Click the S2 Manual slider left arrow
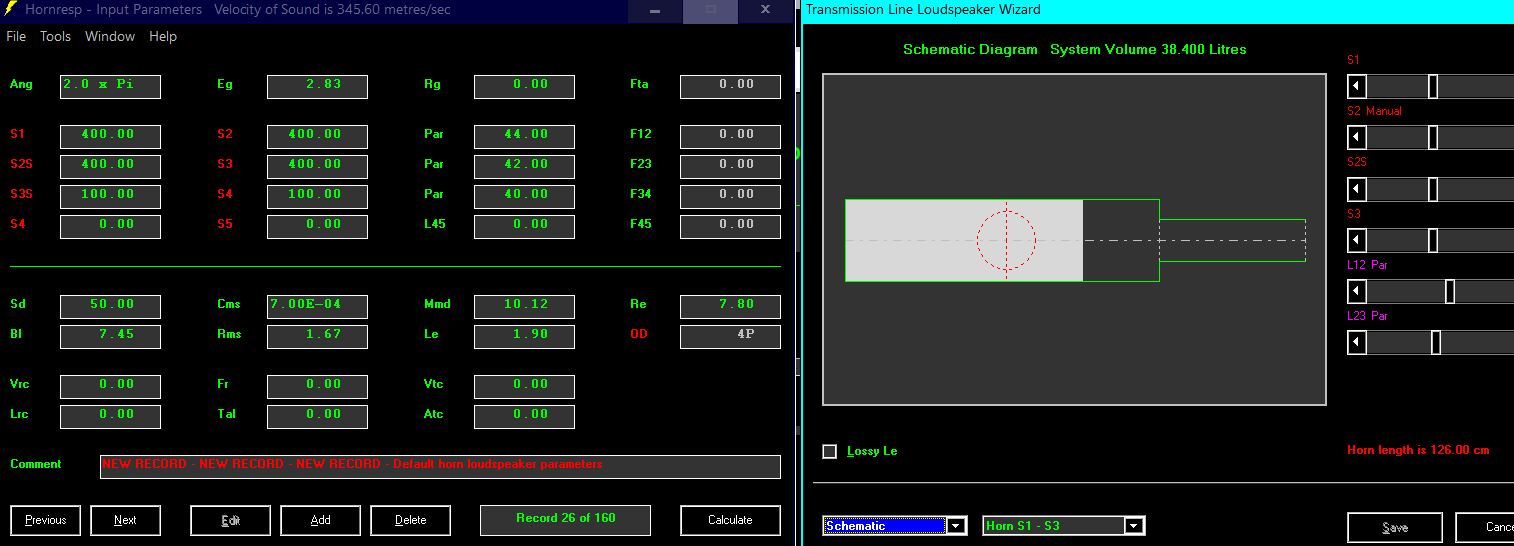Image resolution: width=1514 pixels, height=546 pixels. [1357, 137]
